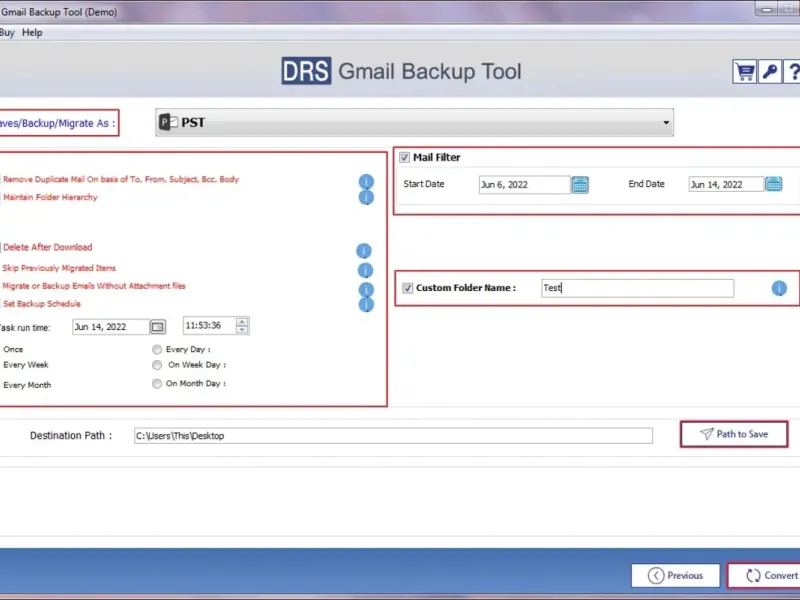Open the PST format dropdown arrow
Image resolution: width=800 pixels, height=600 pixels.
[x=666, y=122]
